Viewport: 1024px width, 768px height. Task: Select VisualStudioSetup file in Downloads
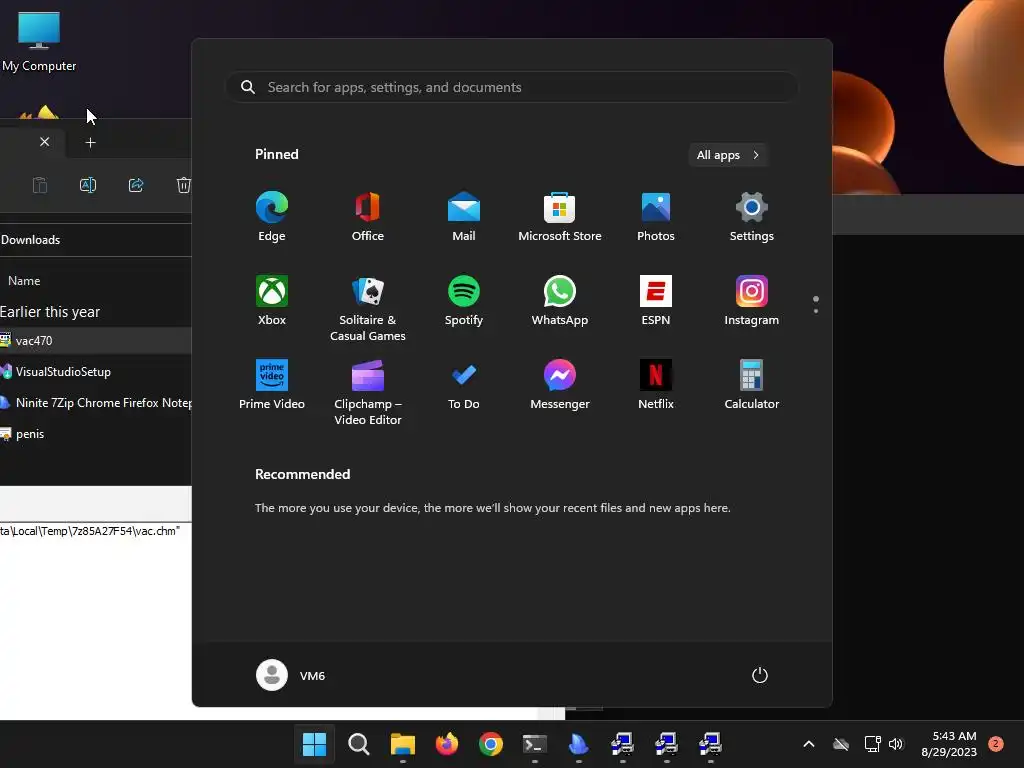pos(95,372)
